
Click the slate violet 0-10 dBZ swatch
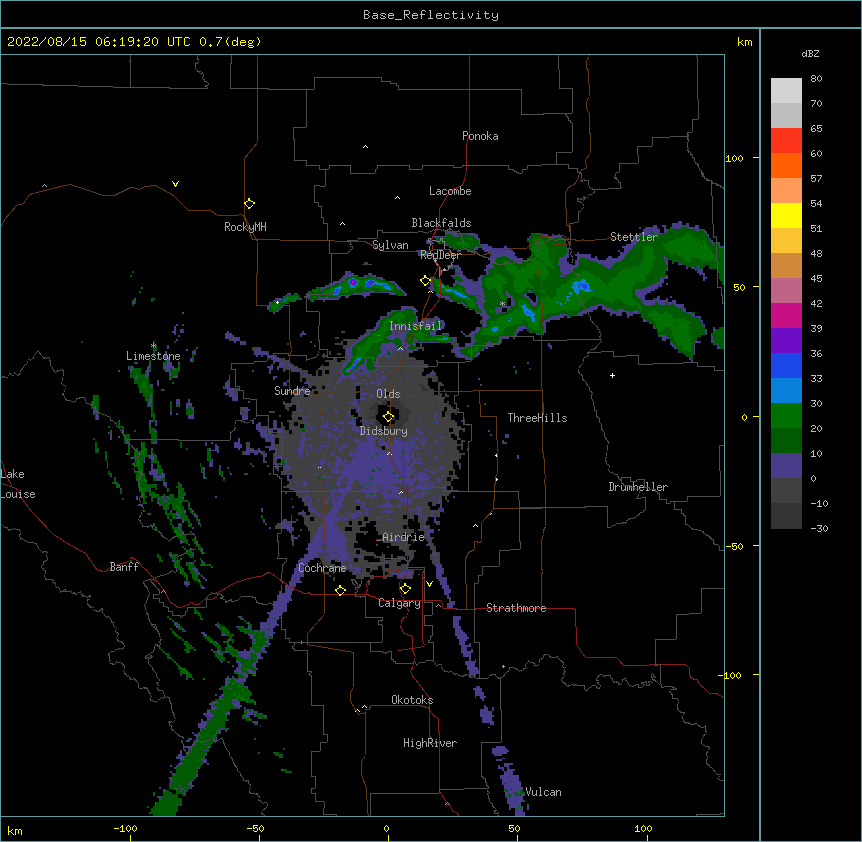(x=786, y=466)
